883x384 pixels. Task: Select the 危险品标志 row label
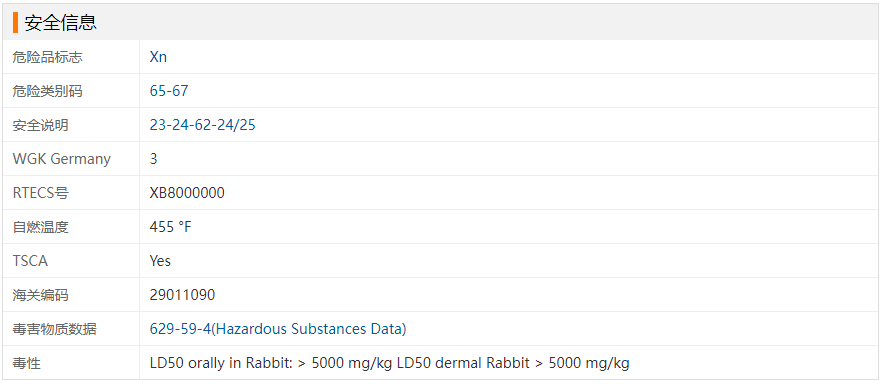(x=47, y=57)
